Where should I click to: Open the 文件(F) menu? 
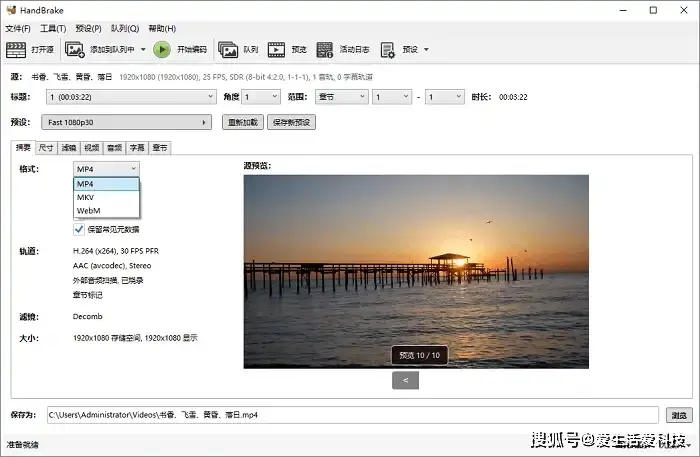pyautogui.click(x=18, y=29)
